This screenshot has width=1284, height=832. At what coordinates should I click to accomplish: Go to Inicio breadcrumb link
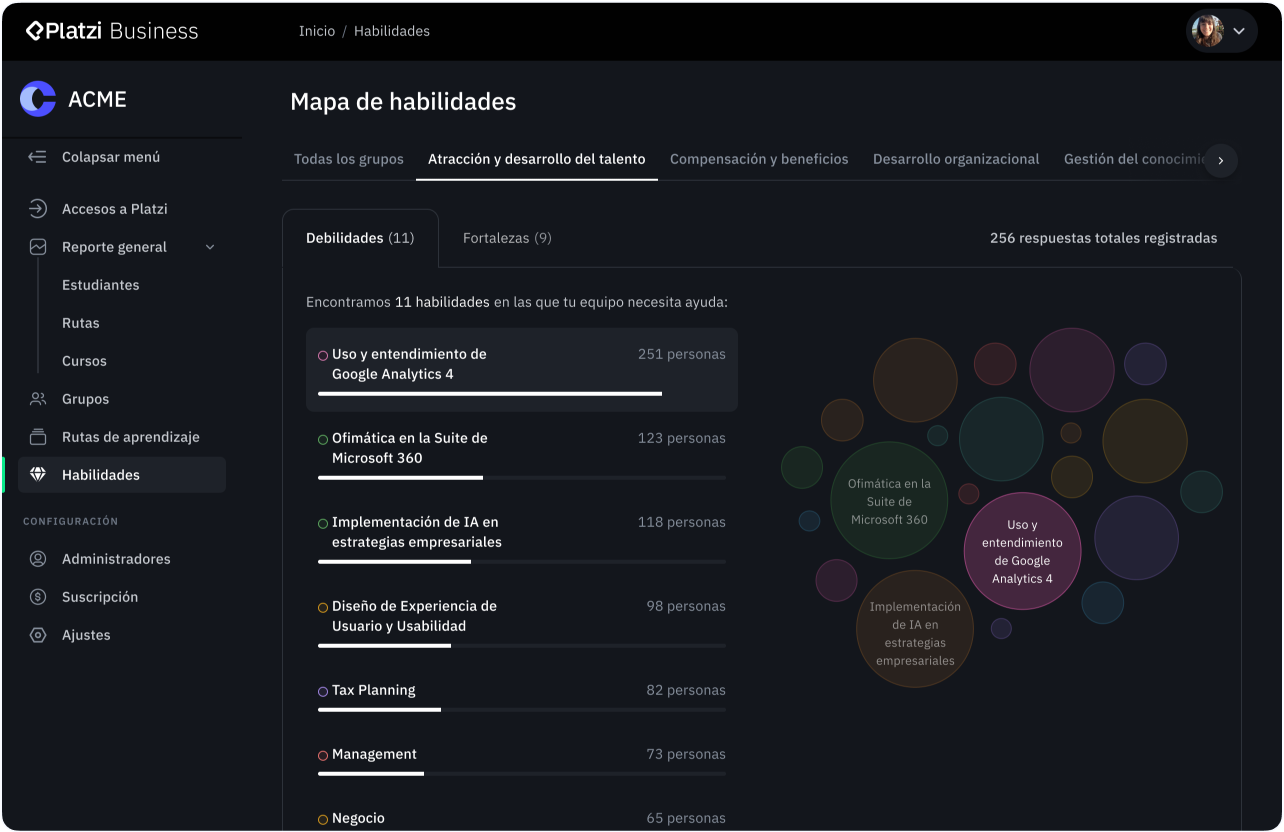pyautogui.click(x=317, y=31)
